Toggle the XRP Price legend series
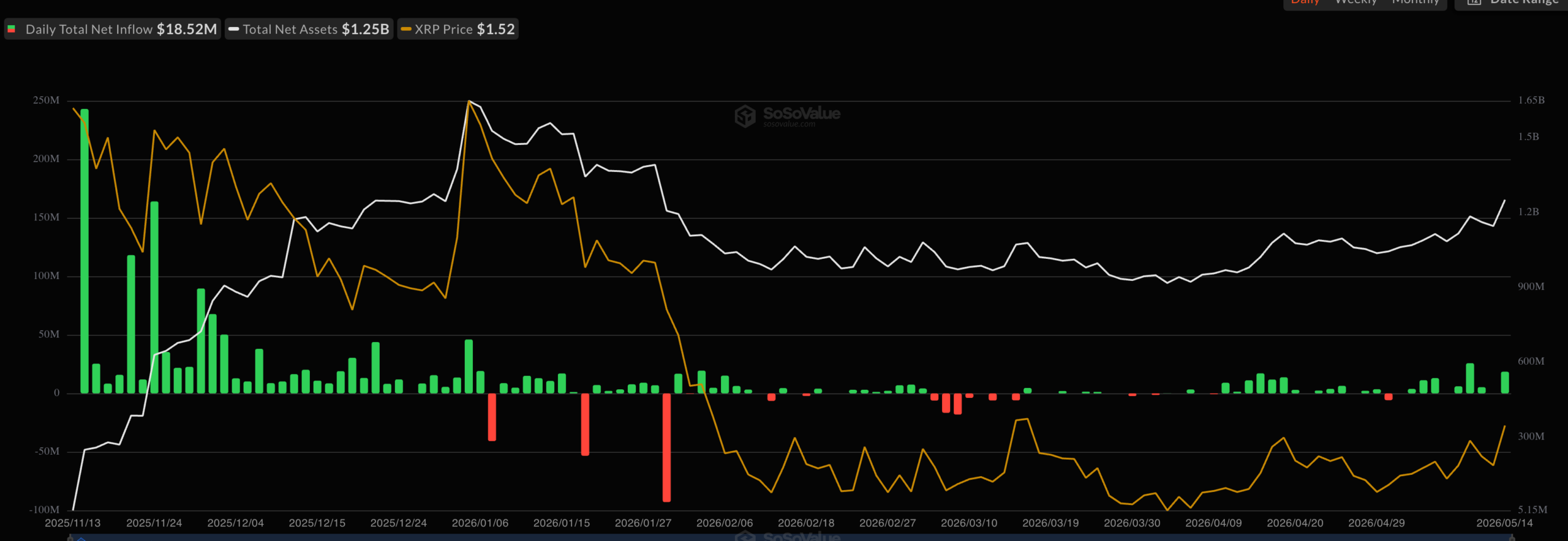The height and width of the screenshot is (541, 1568). coord(458,29)
